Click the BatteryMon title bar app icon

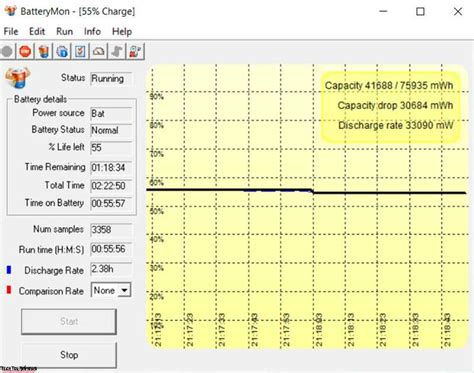click(x=11, y=11)
